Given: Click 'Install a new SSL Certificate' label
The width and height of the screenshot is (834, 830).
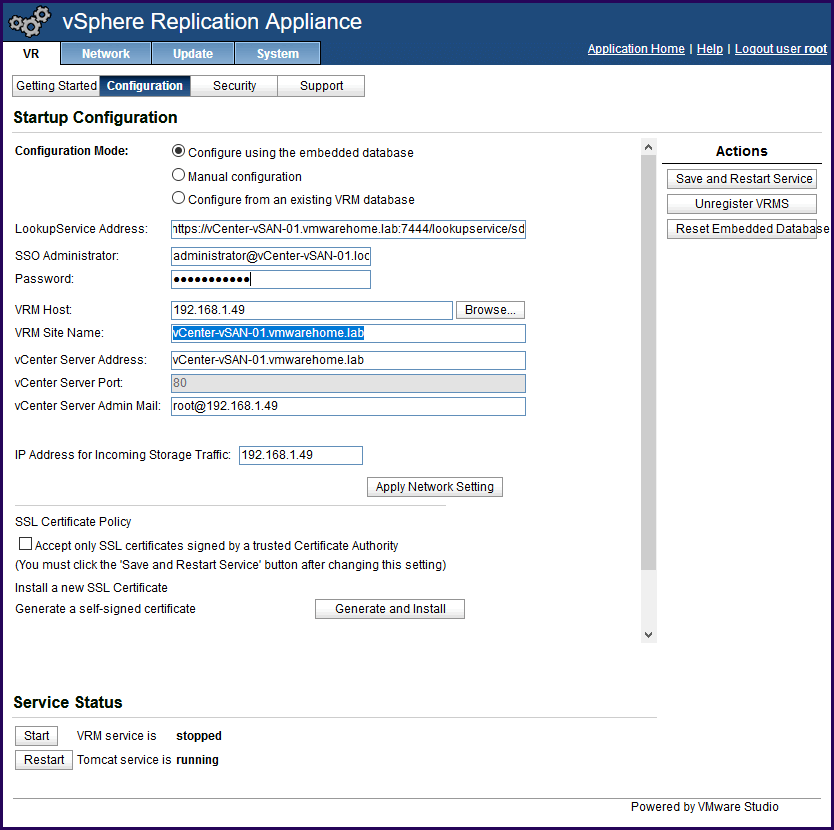Looking at the screenshot, I should (91, 587).
